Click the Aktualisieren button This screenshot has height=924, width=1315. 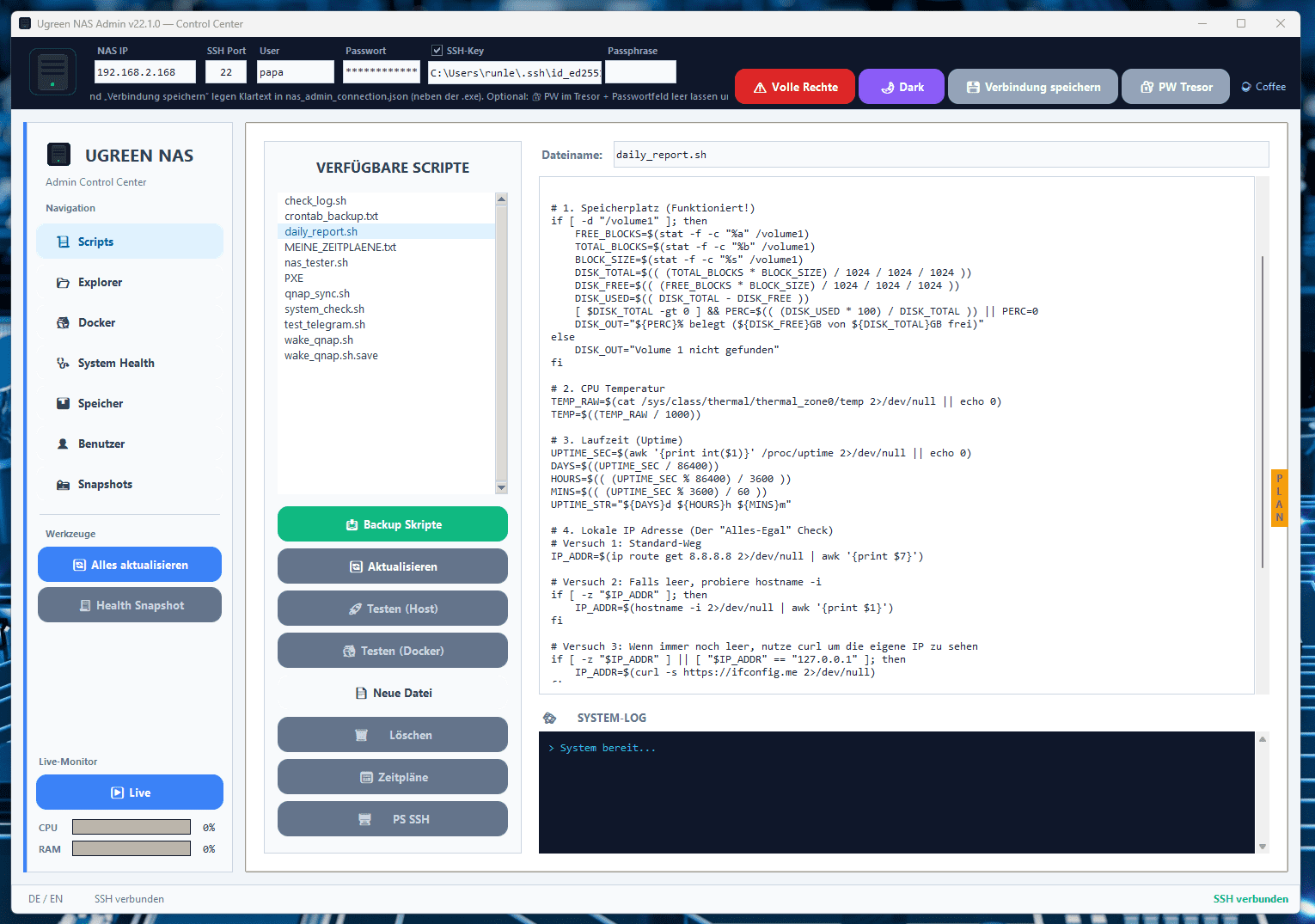click(393, 566)
